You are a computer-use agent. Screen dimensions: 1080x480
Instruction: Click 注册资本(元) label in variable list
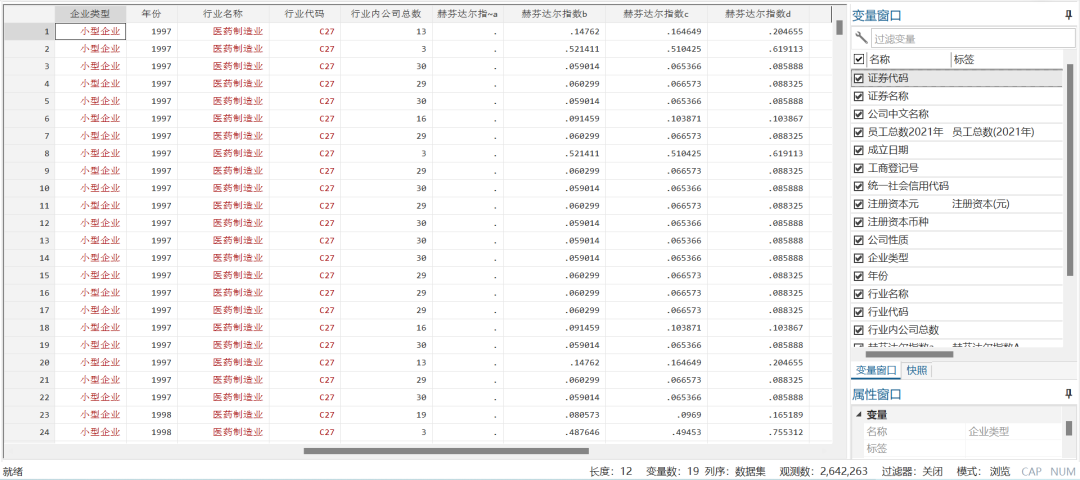[x=980, y=204]
